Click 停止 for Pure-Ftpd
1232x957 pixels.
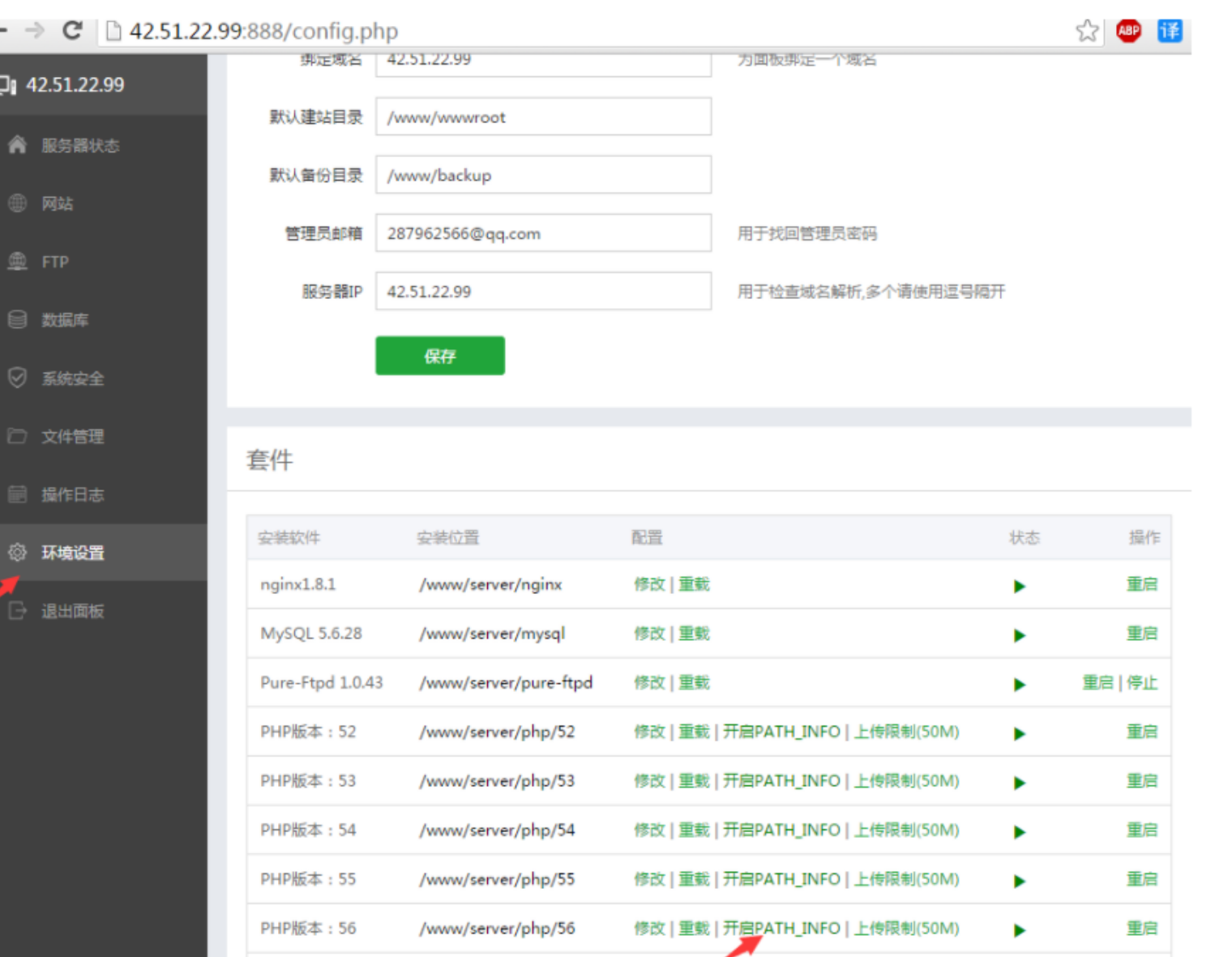1142,682
